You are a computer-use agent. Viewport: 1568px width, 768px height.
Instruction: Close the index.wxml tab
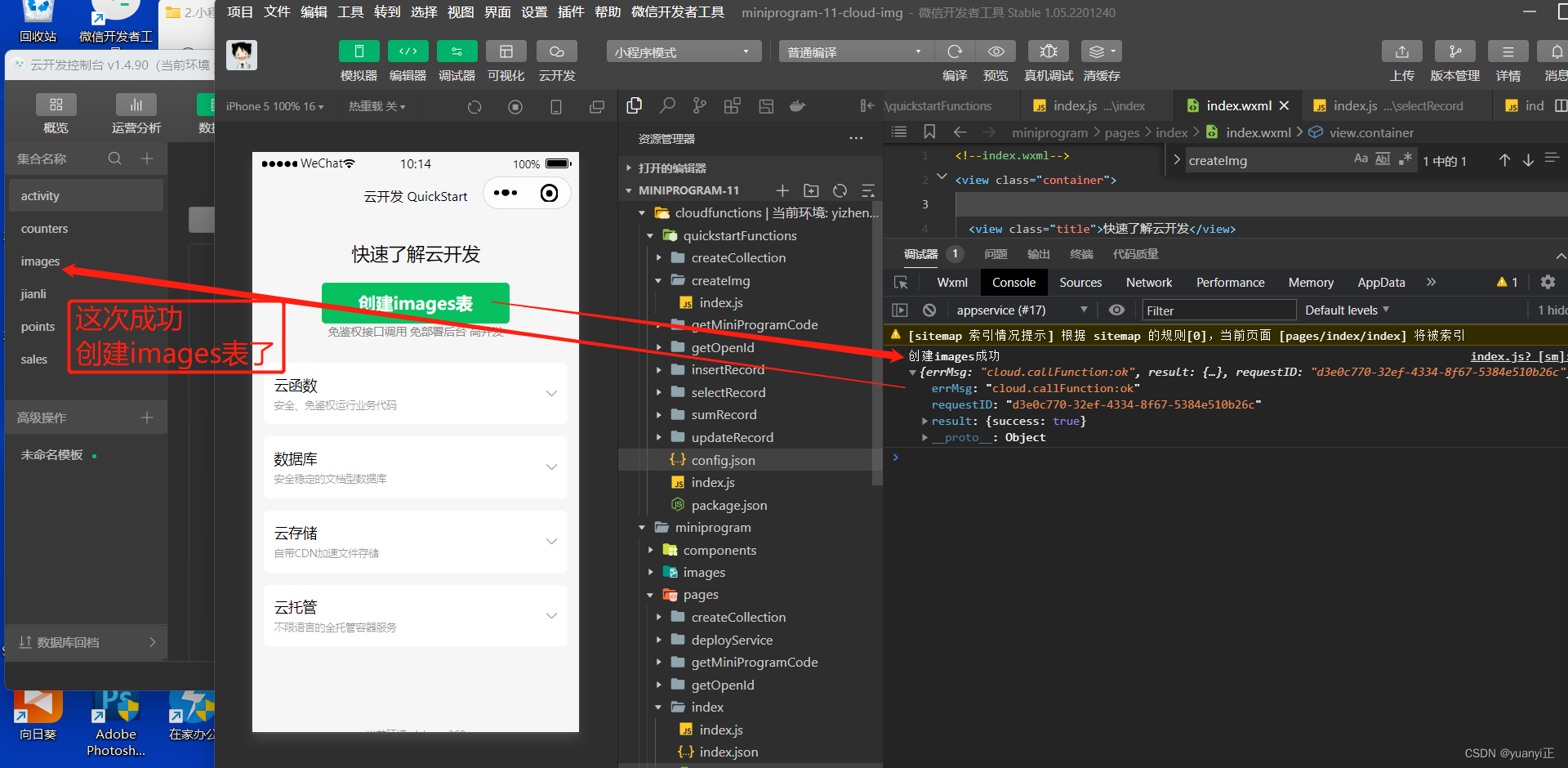[1285, 105]
